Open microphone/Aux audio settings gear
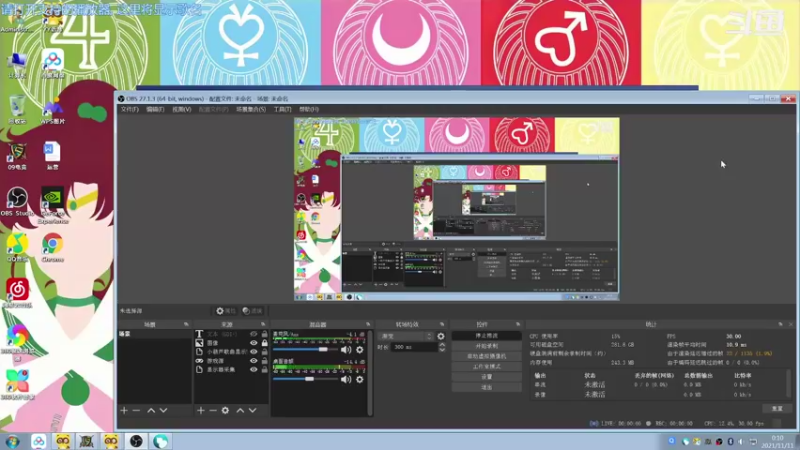Viewport: 800px width, 450px height. (360, 349)
